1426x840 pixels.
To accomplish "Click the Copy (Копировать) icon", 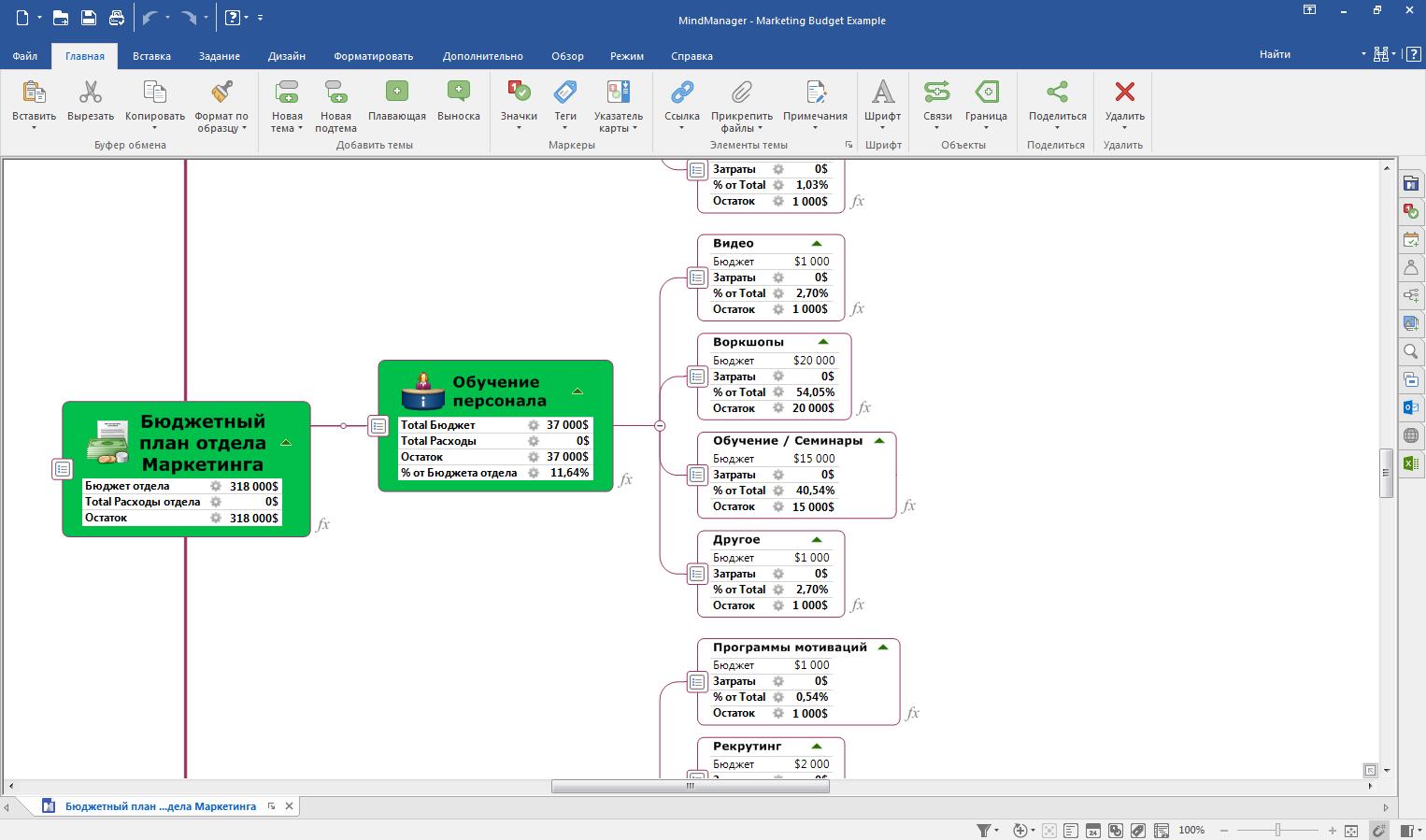I will click(155, 92).
